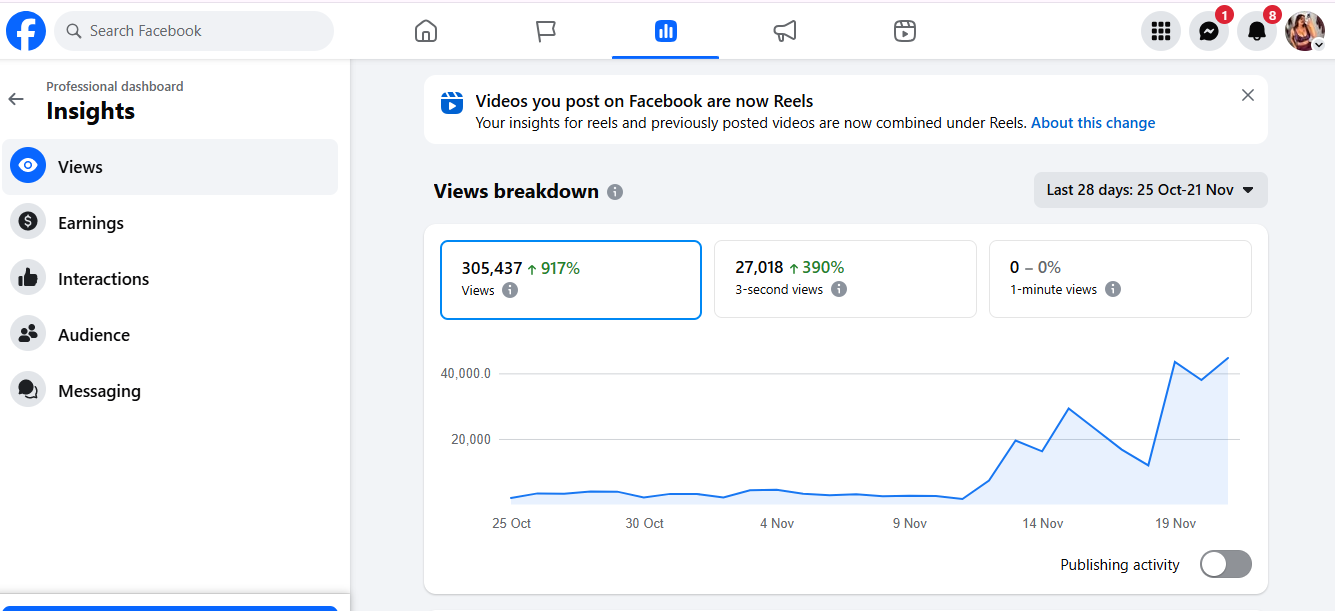The image size is (1335, 611).
Task: Open Interactions in the Insights sidebar
Action: pyautogui.click(x=103, y=279)
